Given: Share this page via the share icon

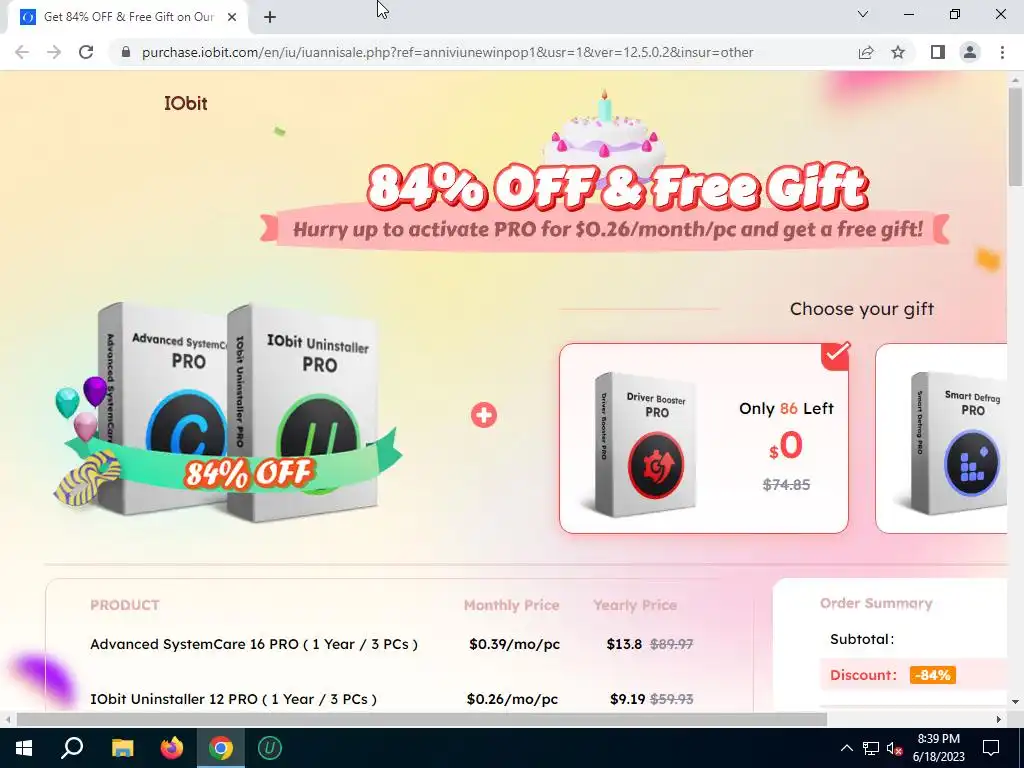Looking at the screenshot, I should click(x=866, y=52).
